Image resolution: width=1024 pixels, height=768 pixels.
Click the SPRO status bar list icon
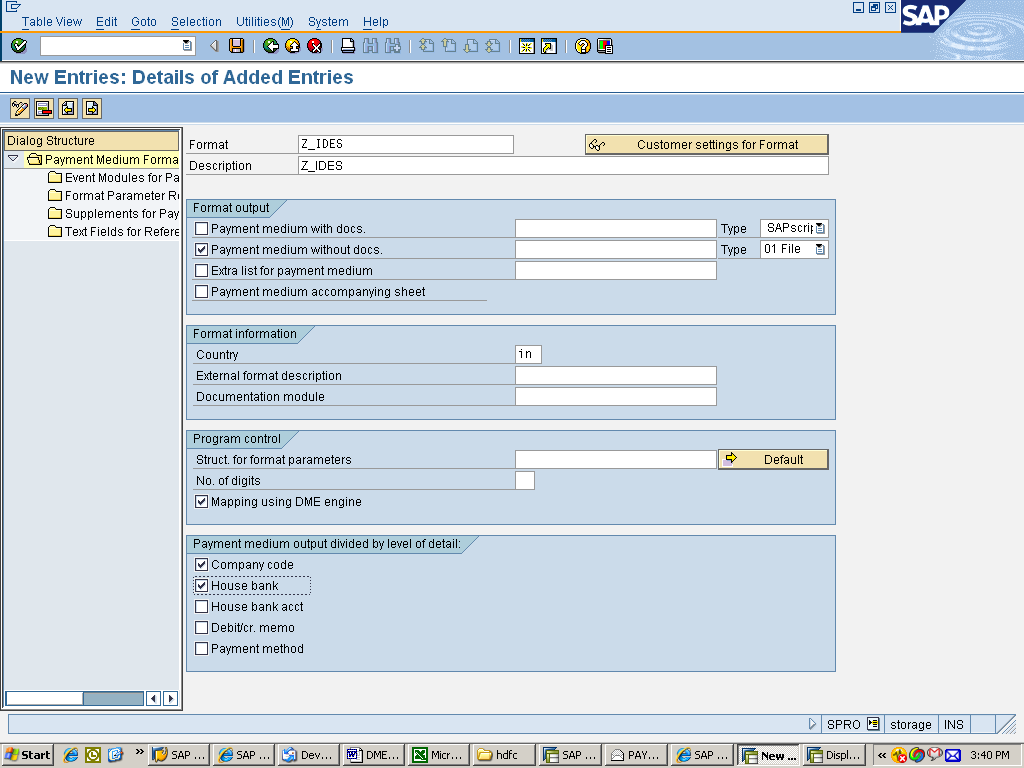(873, 724)
